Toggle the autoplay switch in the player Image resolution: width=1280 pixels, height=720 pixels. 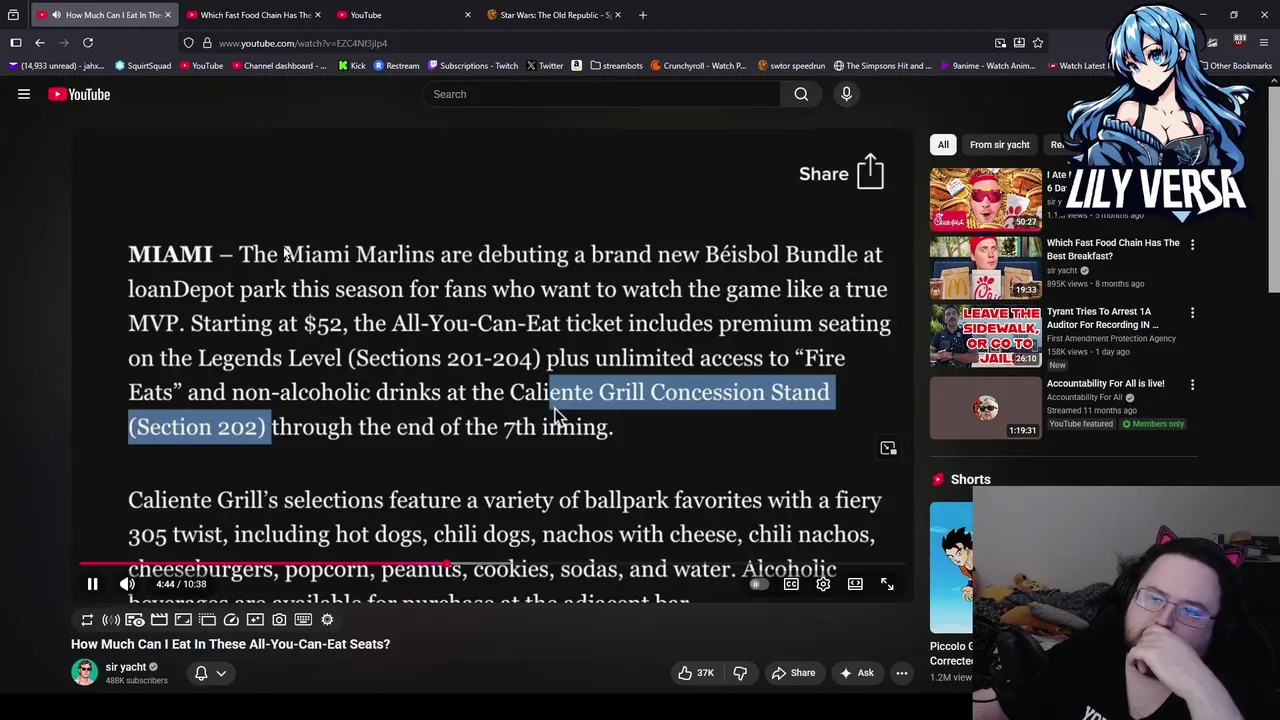pos(759,584)
